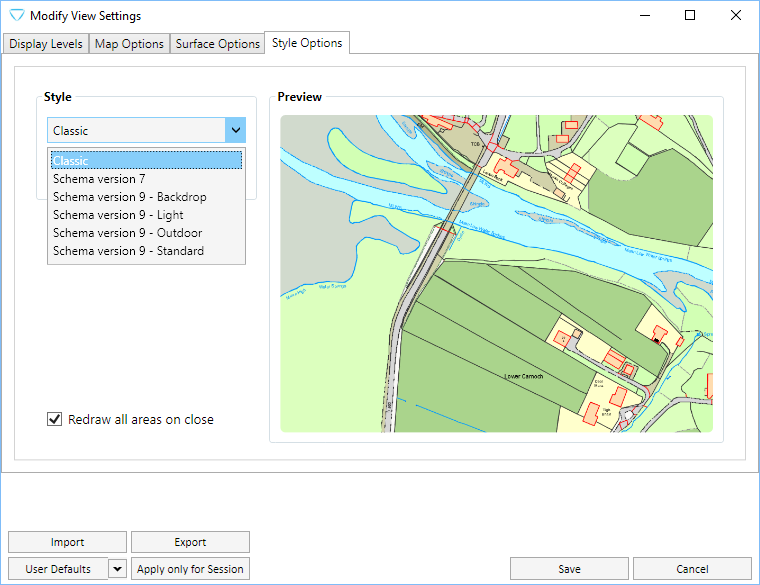This screenshot has width=760, height=585.
Task: Switch to the Display Levels tab
Action: 46,44
